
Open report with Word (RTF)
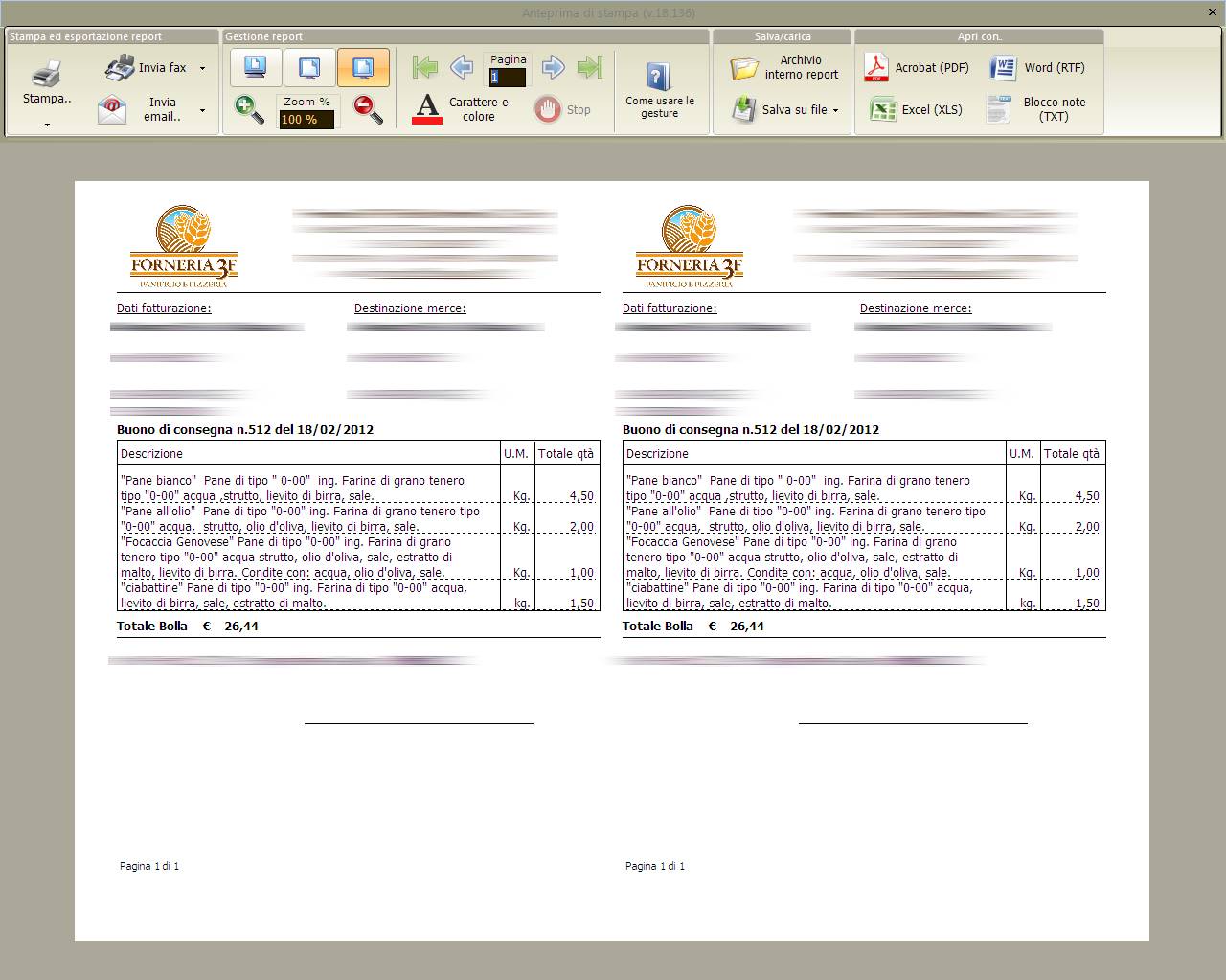pyautogui.click(x=1037, y=67)
